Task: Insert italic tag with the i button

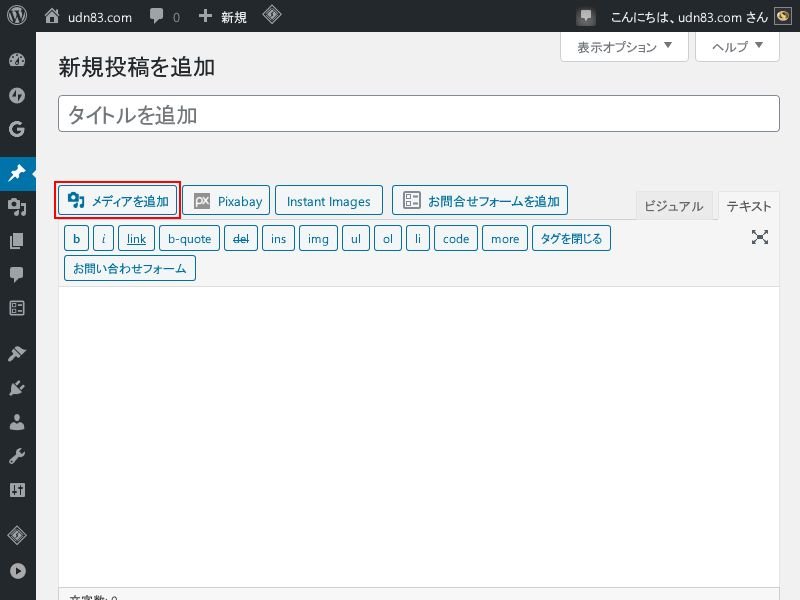Action: point(104,238)
